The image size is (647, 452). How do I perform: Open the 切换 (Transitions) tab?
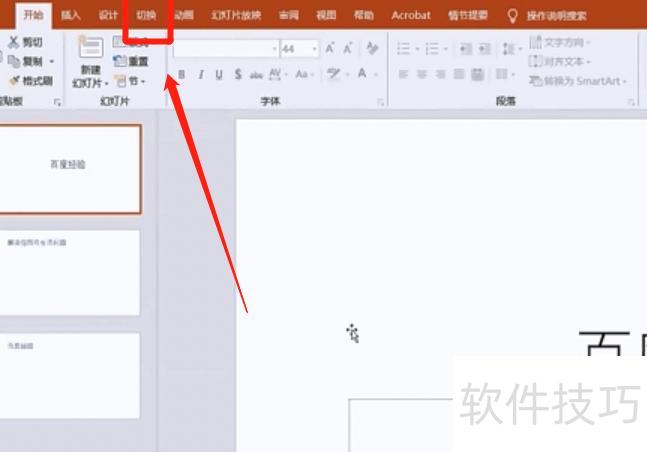[x=146, y=15]
